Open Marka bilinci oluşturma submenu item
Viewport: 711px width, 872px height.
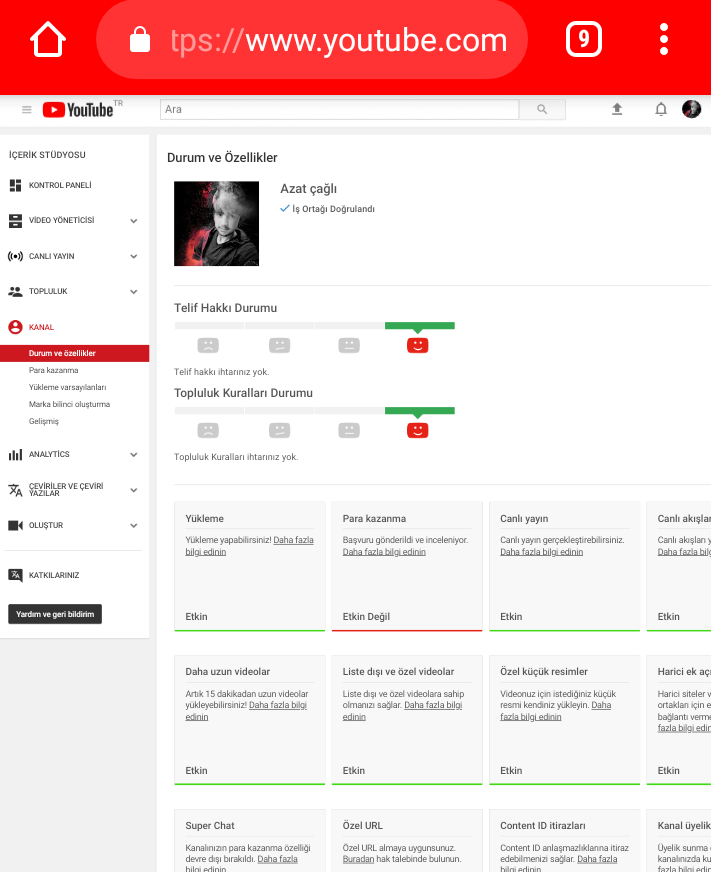click(70, 404)
